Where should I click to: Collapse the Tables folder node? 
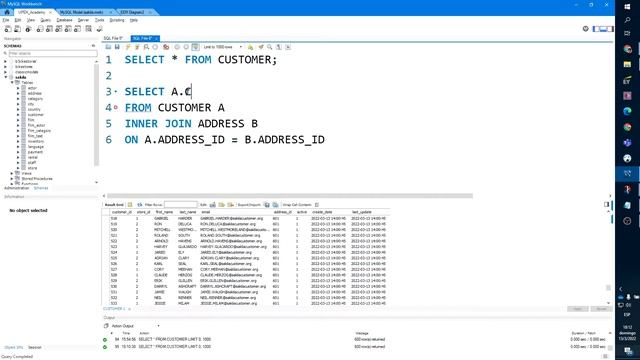tap(12, 82)
